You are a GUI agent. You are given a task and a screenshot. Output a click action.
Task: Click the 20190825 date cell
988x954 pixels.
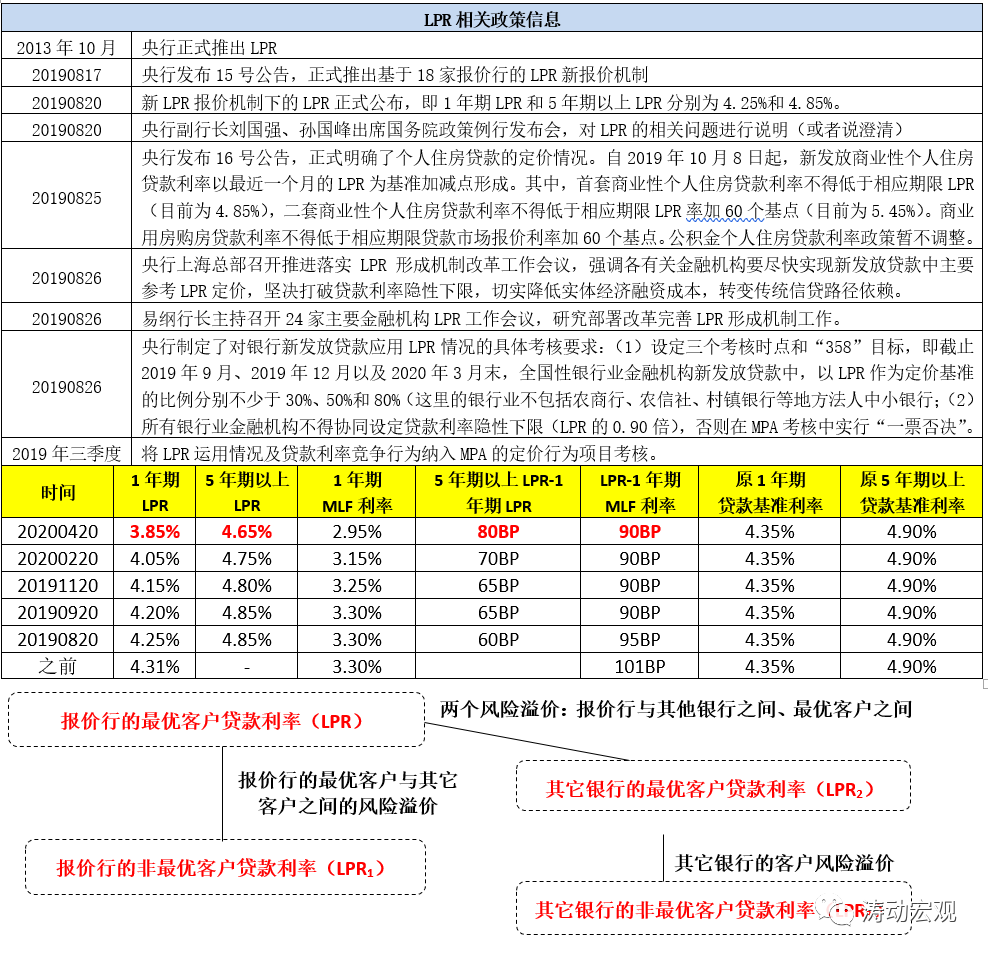click(x=67, y=197)
